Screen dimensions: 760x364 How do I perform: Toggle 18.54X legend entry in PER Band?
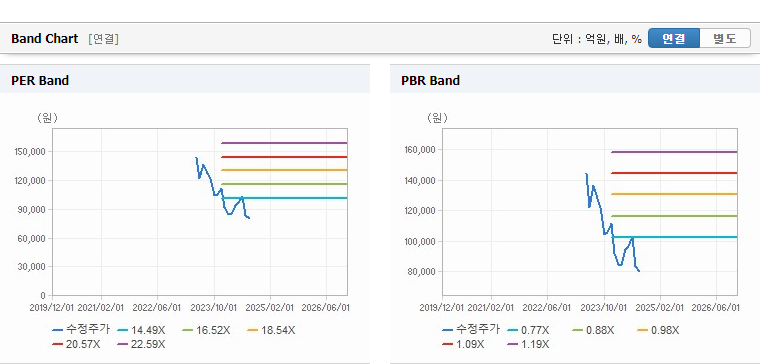271,330
